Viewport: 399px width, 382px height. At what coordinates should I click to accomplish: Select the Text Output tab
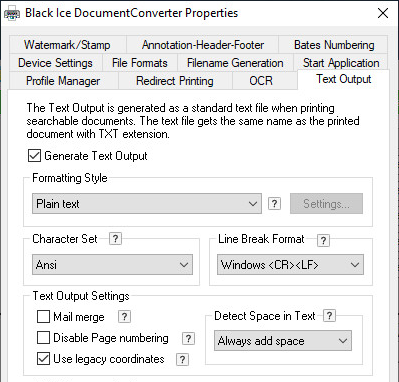tap(343, 79)
